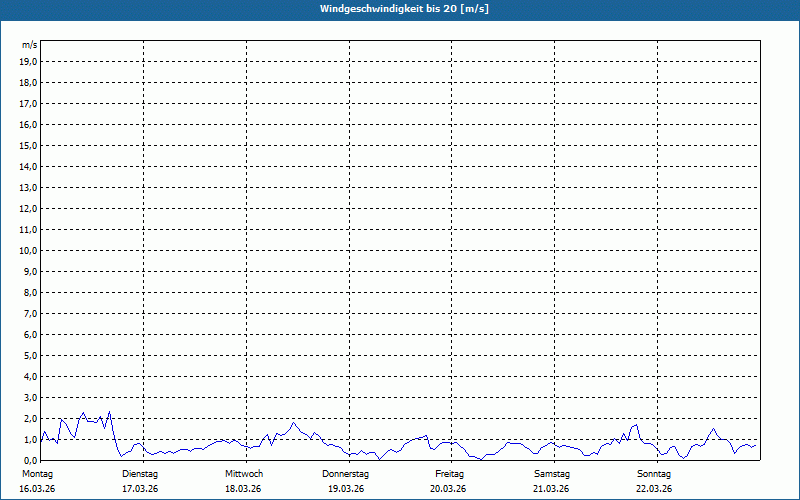Click the date 22.03.26
This screenshot has height=500, width=800.
pos(654,489)
